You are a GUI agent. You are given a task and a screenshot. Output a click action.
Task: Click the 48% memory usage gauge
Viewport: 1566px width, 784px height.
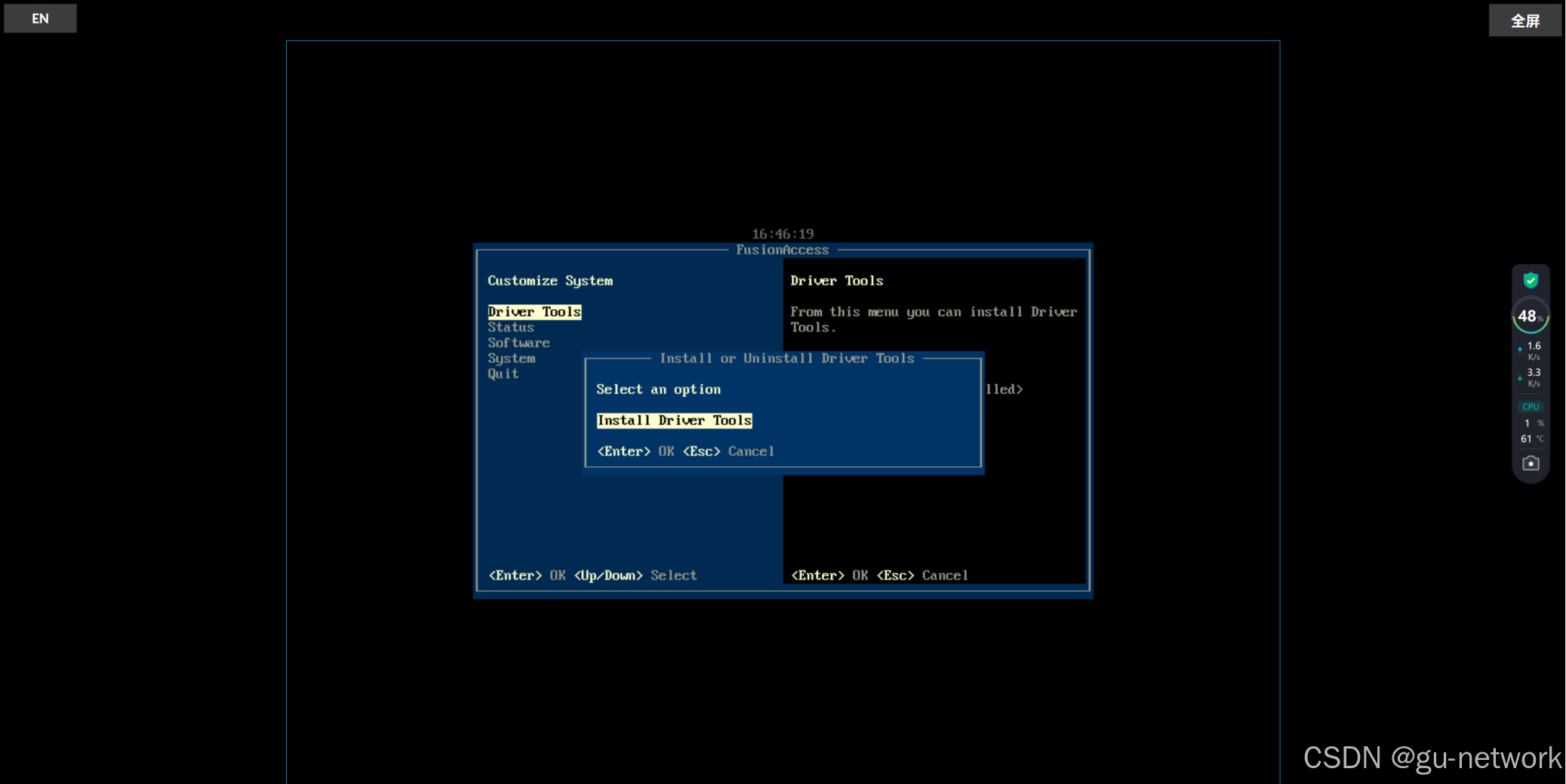[x=1531, y=316]
